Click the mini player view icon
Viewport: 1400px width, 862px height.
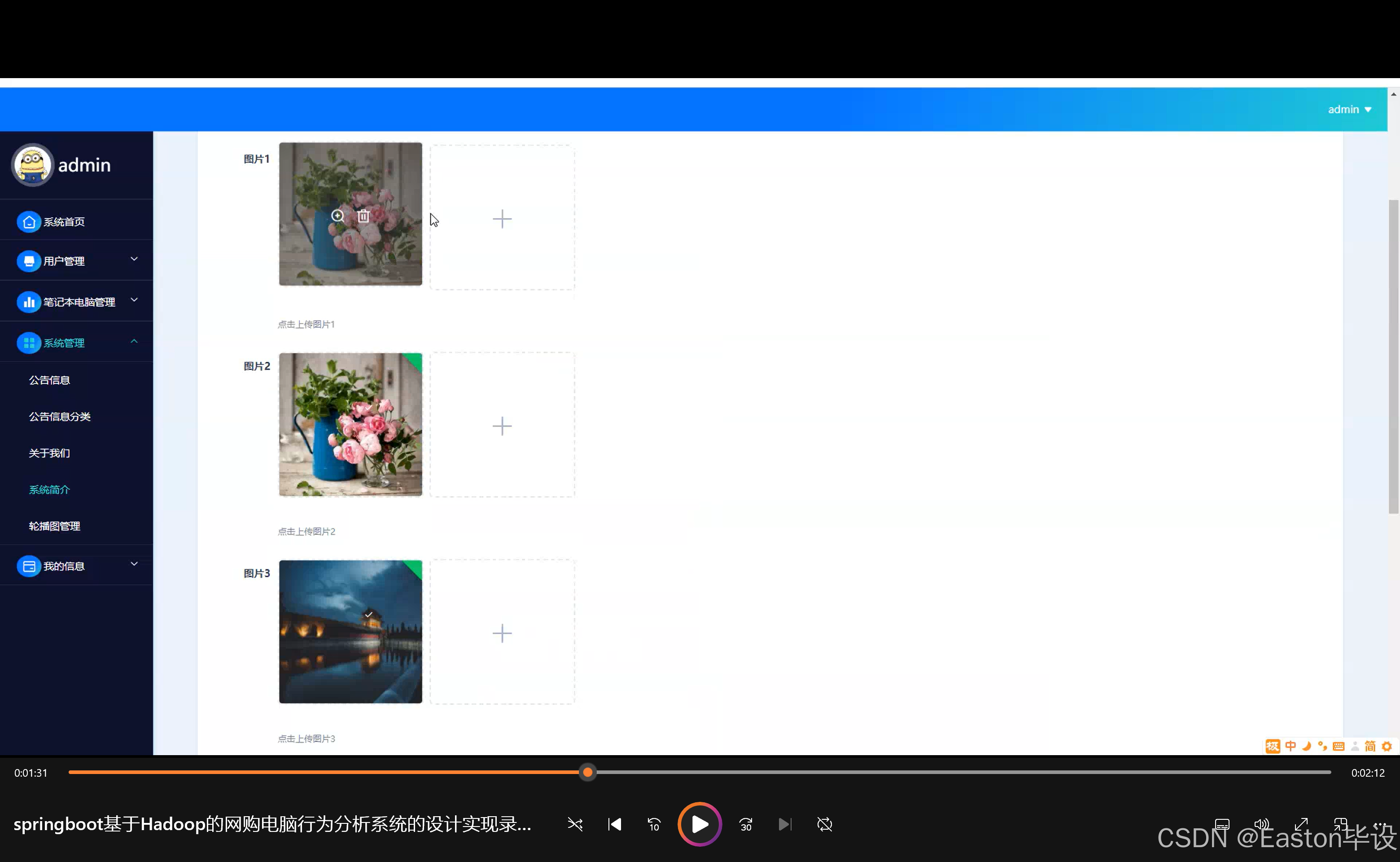[x=1340, y=824]
